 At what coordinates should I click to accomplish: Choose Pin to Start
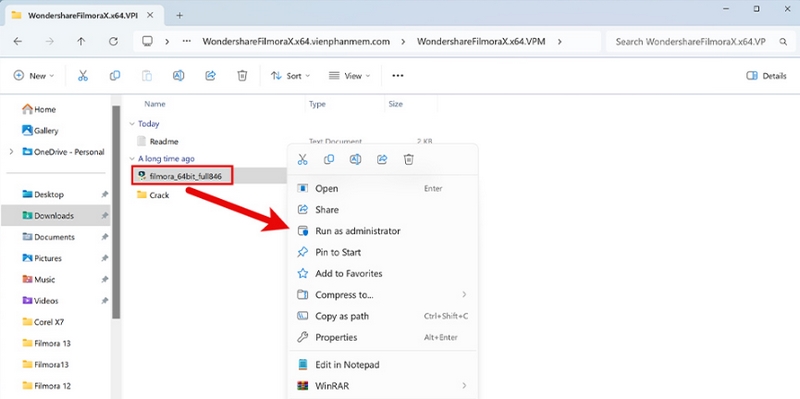[383, 252]
